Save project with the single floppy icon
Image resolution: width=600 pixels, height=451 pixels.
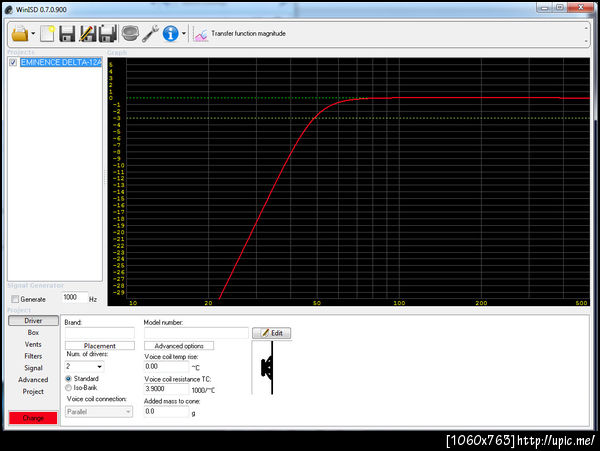67,34
